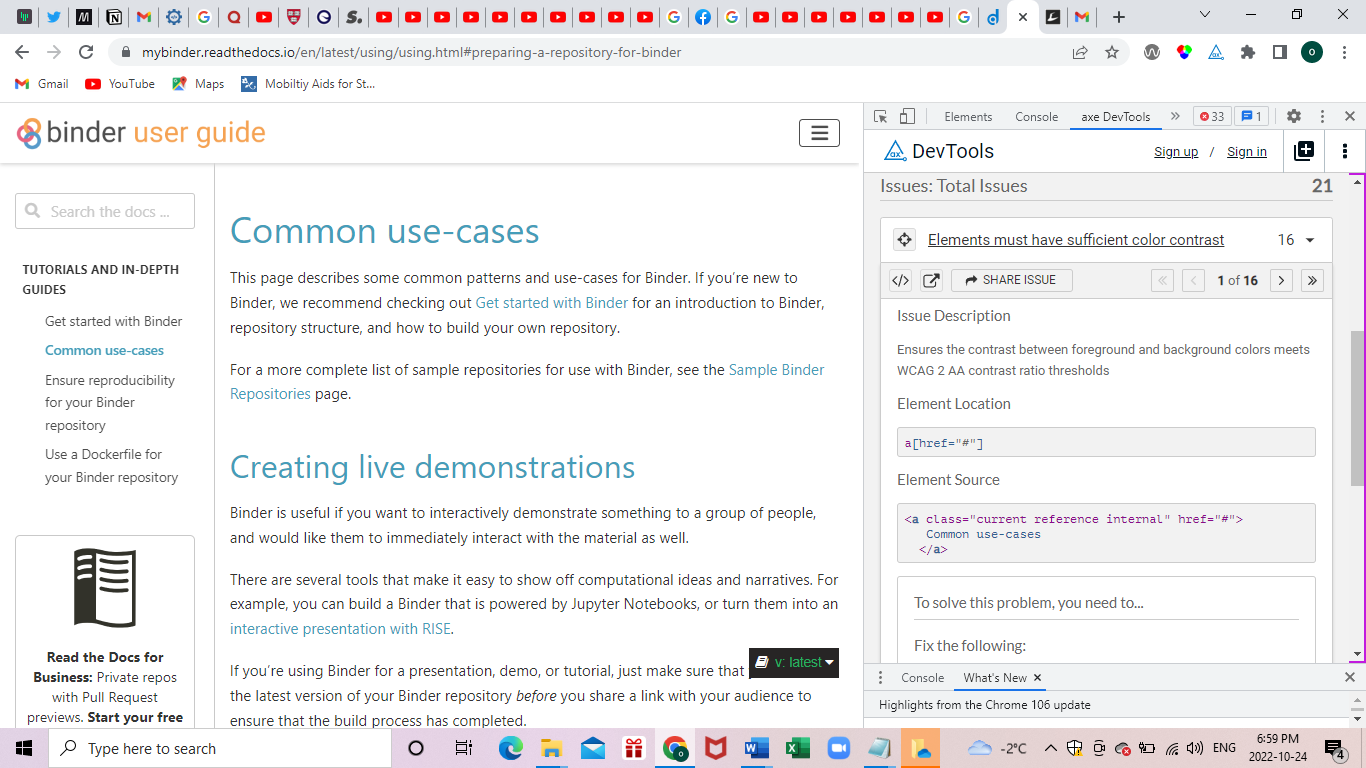Screen dimensions: 1366x768
Task: Click the Search the docs input field
Action: [x=104, y=211]
